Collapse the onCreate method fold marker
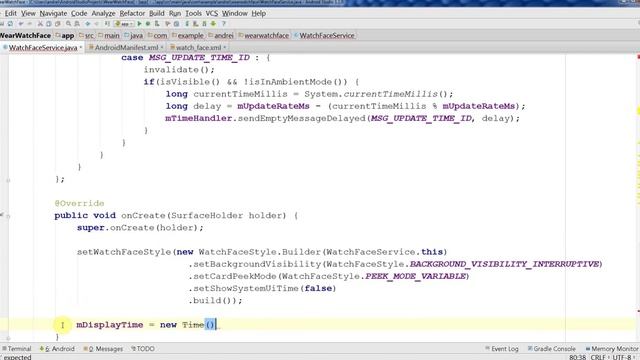Image resolution: width=640 pixels, height=360 pixels. click(8, 216)
